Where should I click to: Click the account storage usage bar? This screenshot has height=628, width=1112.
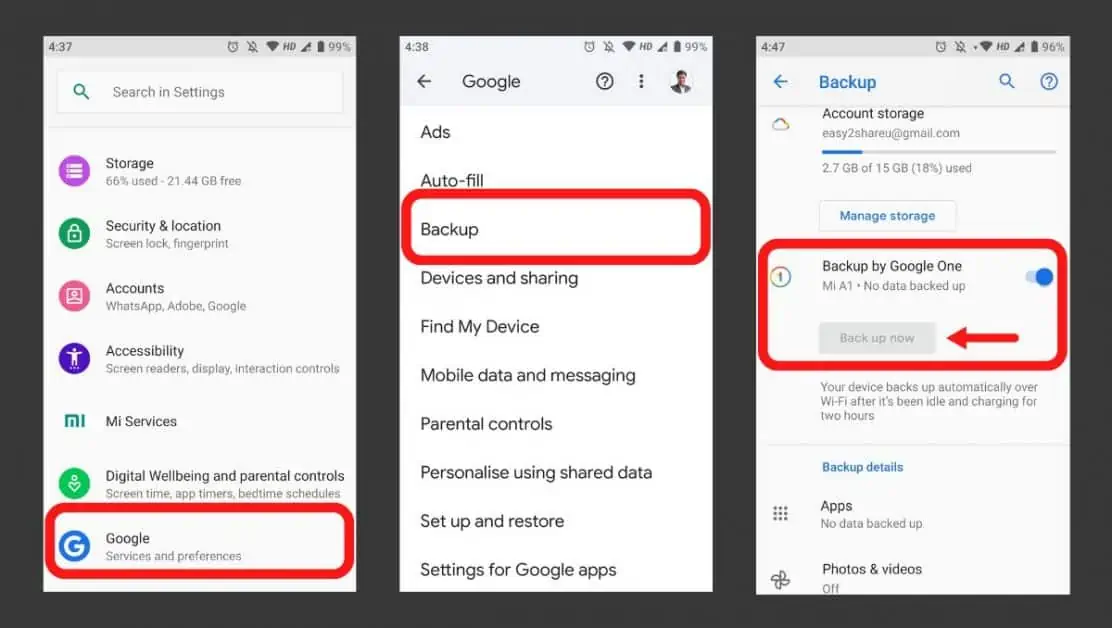click(x=938, y=152)
